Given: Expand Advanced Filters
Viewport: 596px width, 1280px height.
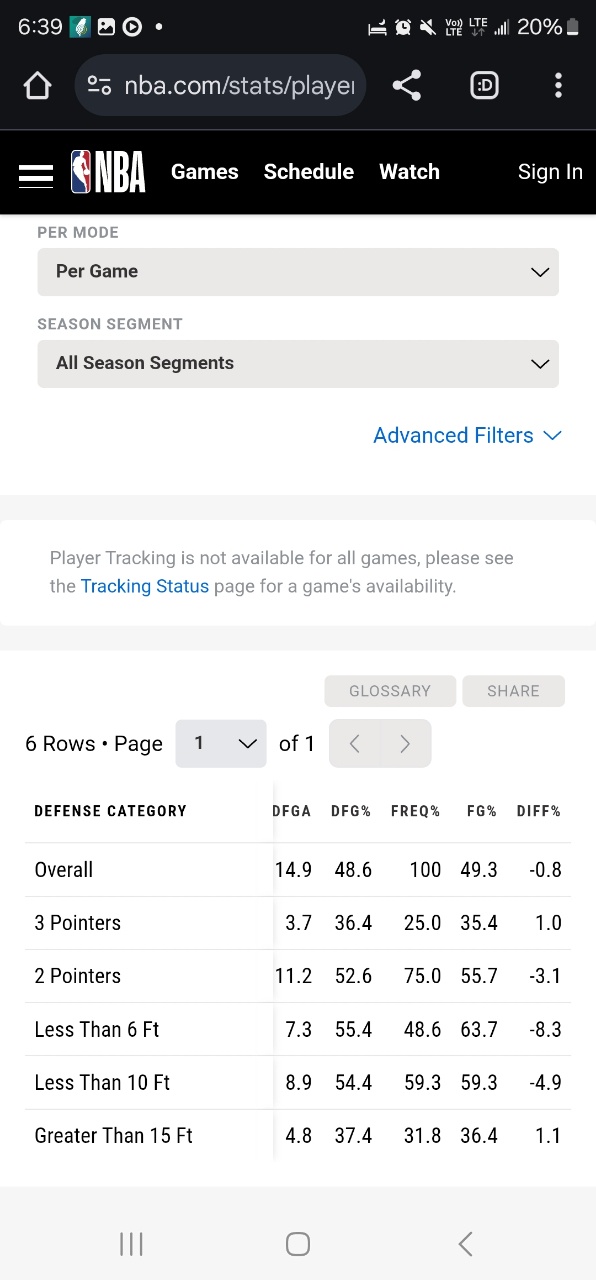Looking at the screenshot, I should click(467, 435).
